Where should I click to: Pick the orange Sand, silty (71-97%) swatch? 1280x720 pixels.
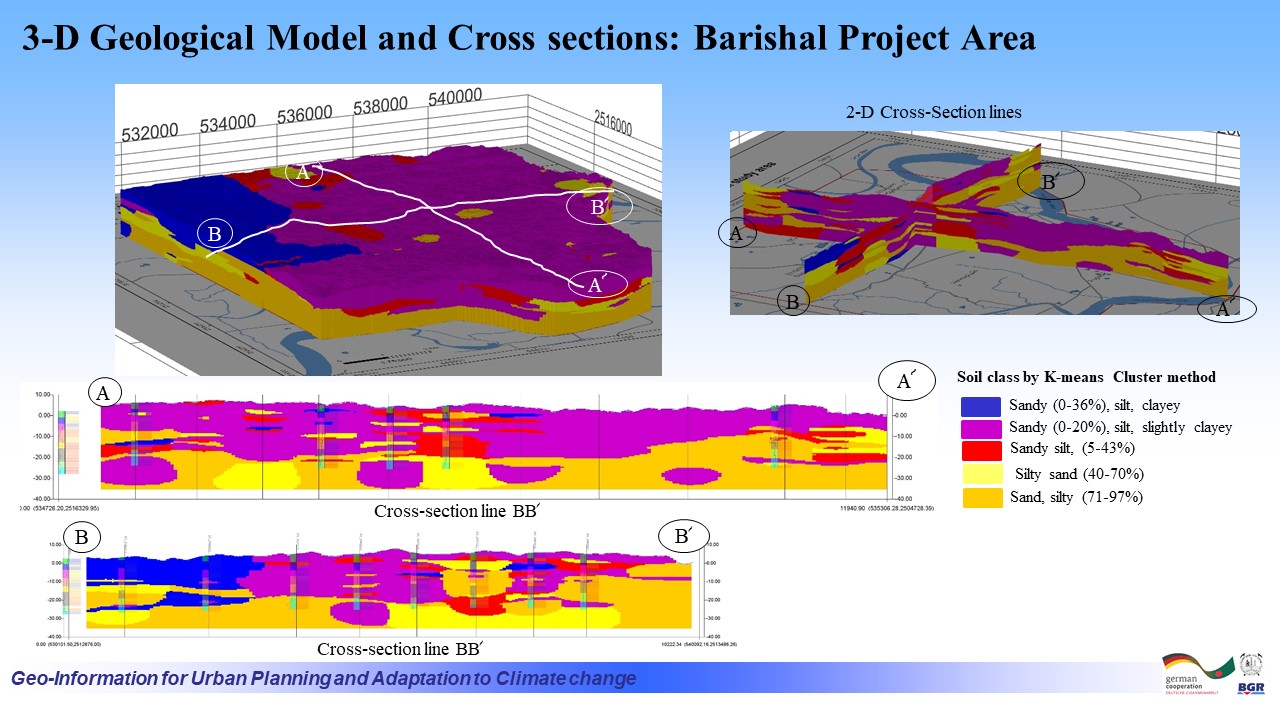coord(981,497)
